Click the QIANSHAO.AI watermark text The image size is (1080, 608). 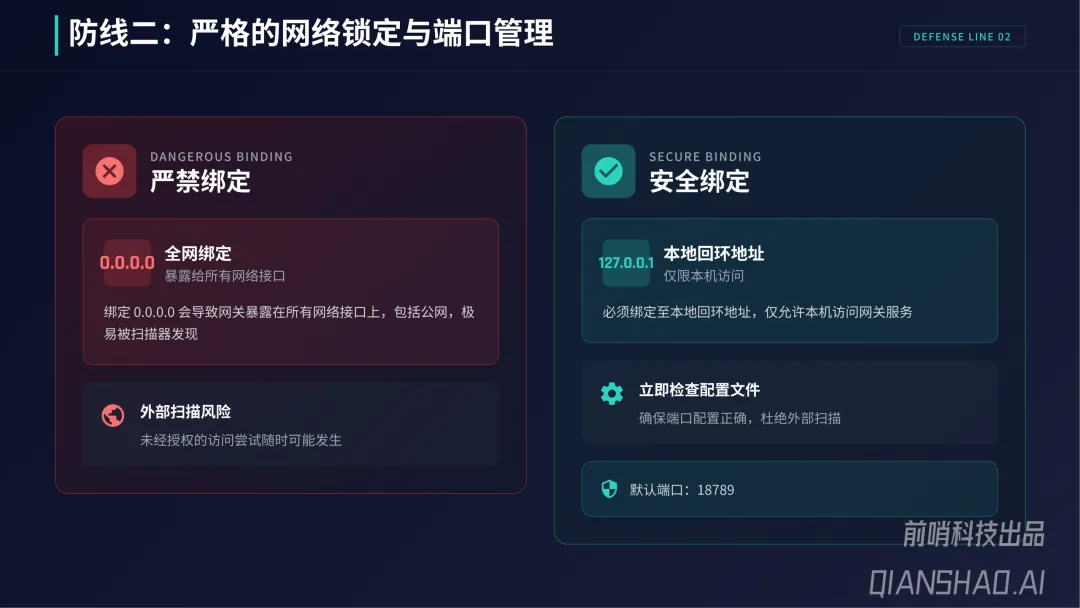[x=957, y=583]
